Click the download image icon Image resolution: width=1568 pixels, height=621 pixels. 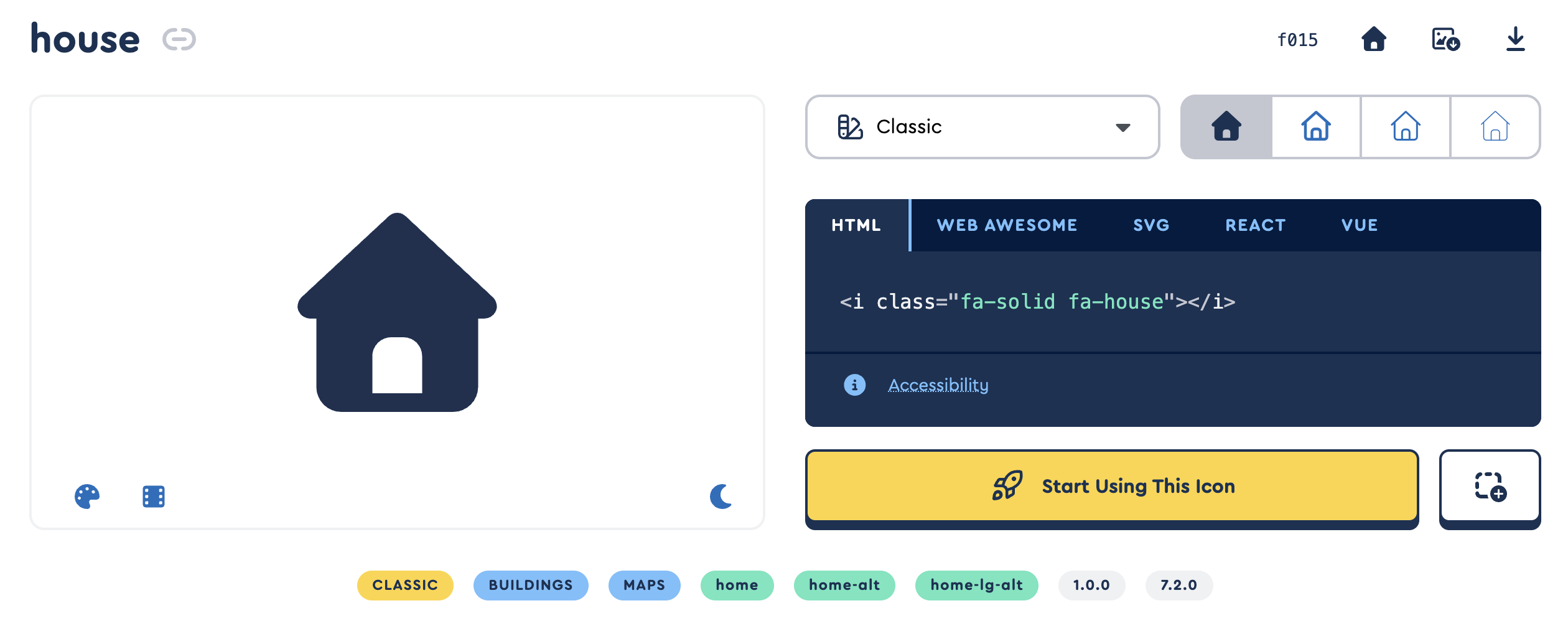(1445, 40)
